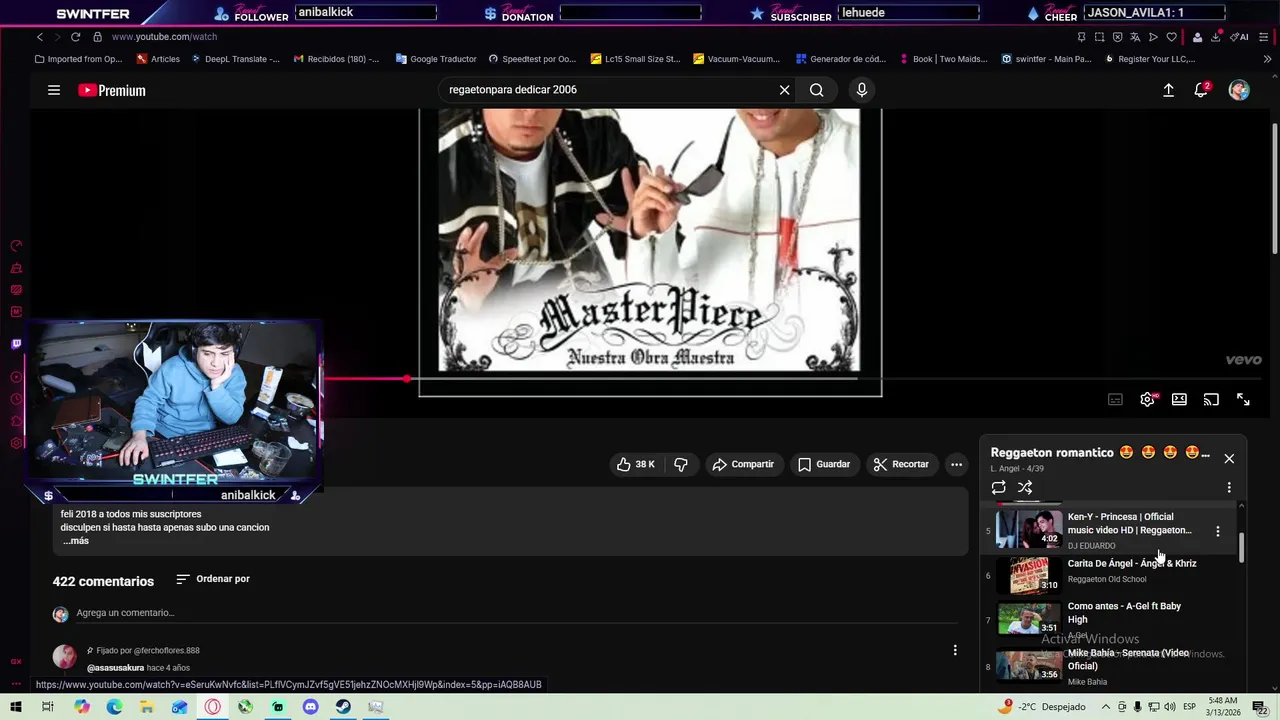Dislike the video
Image resolution: width=1280 pixels, height=720 pixels.
click(681, 464)
